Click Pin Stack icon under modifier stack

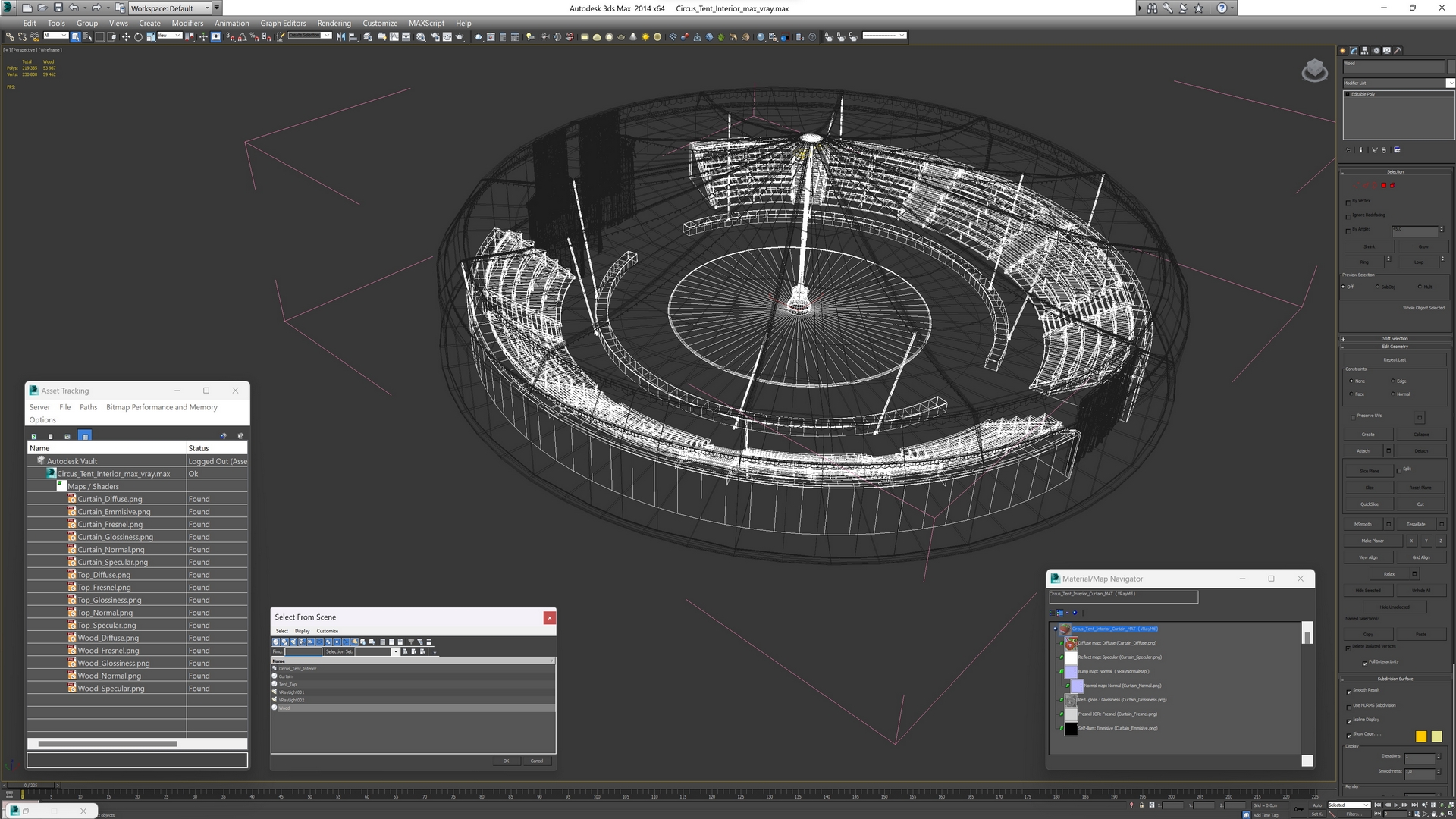coord(1349,150)
